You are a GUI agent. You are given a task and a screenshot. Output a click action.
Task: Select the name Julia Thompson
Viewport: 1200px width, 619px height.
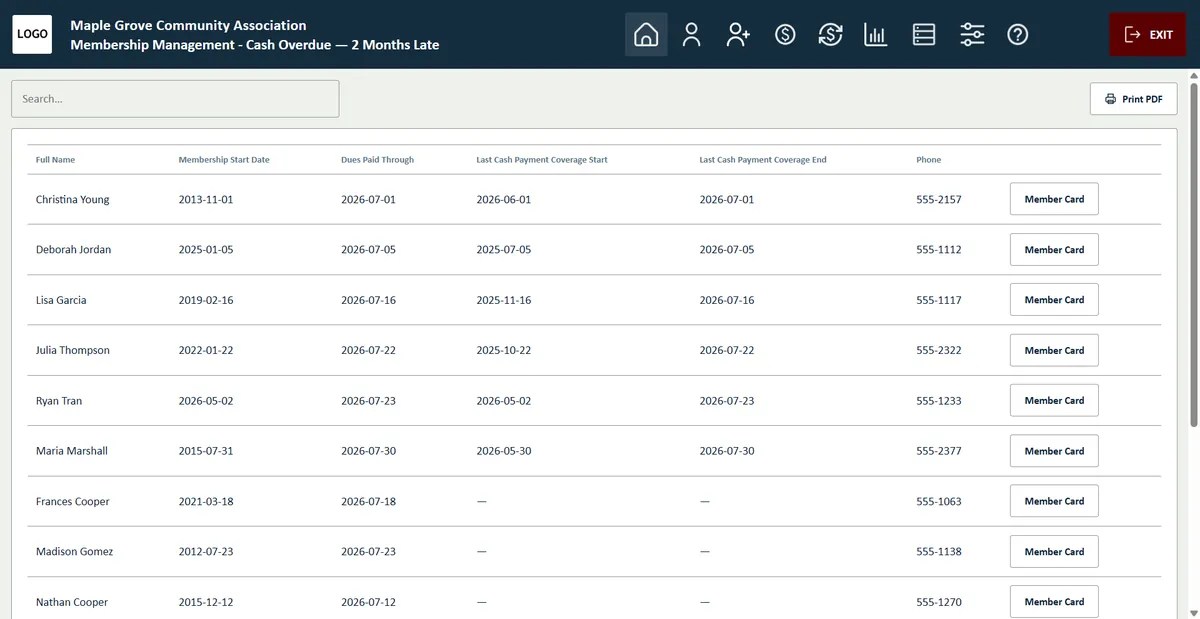click(x=73, y=350)
